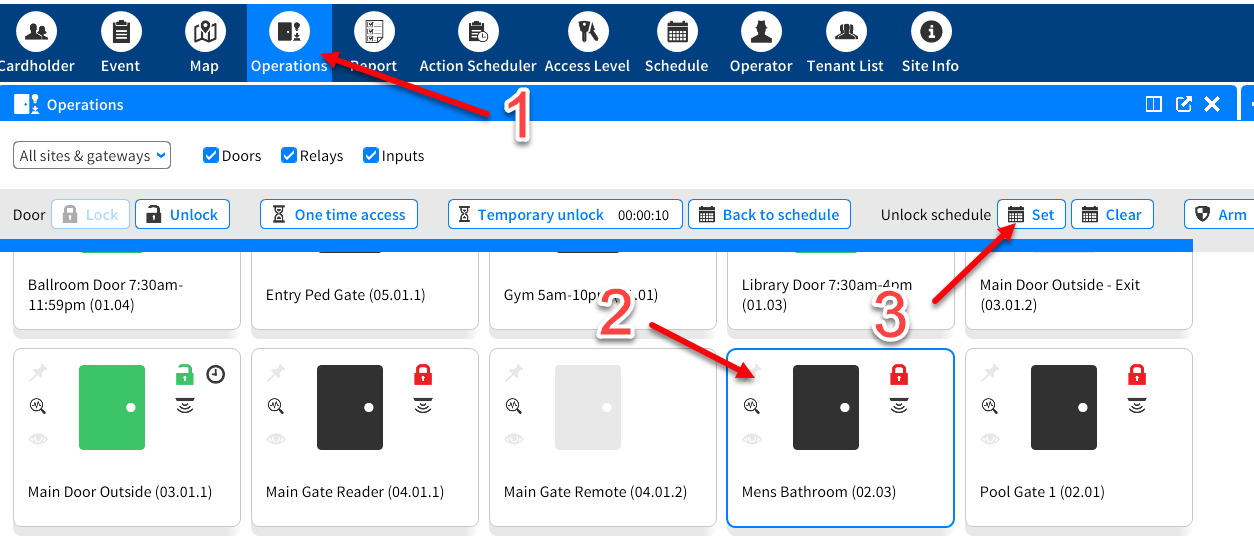Disable the Inputs filter checkbox

(371, 155)
